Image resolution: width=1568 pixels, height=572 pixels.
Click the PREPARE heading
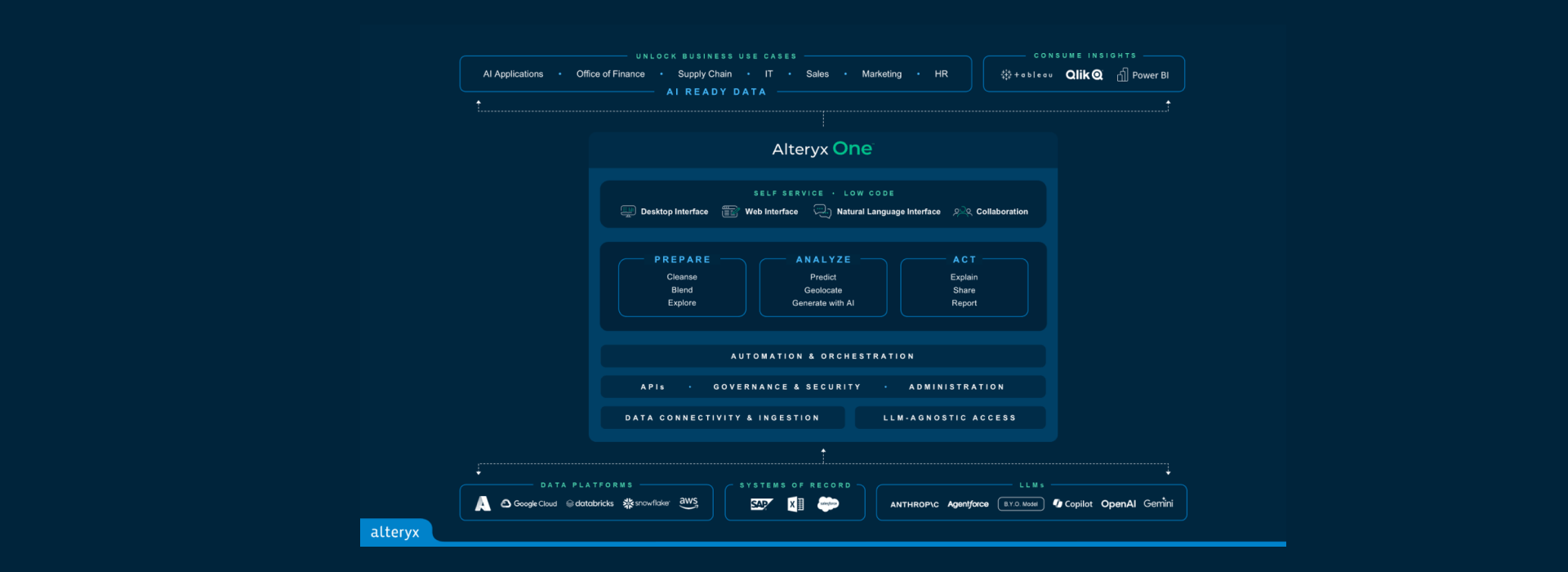683,260
